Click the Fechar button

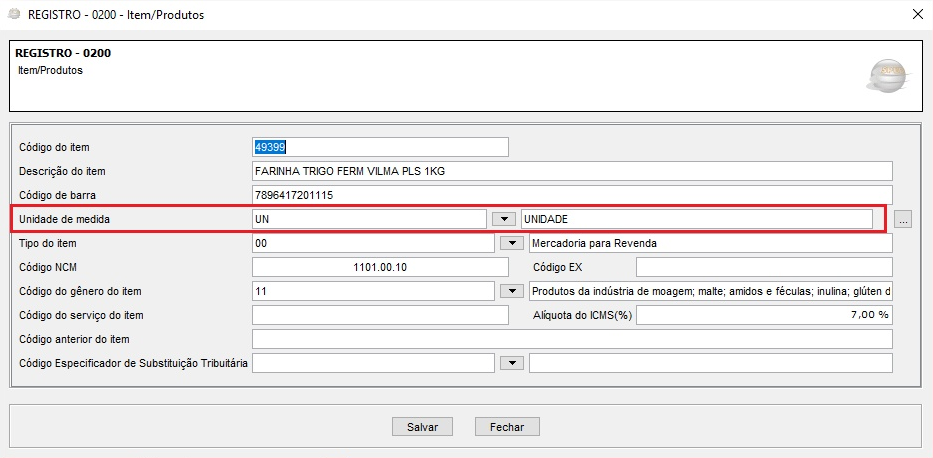coord(507,426)
